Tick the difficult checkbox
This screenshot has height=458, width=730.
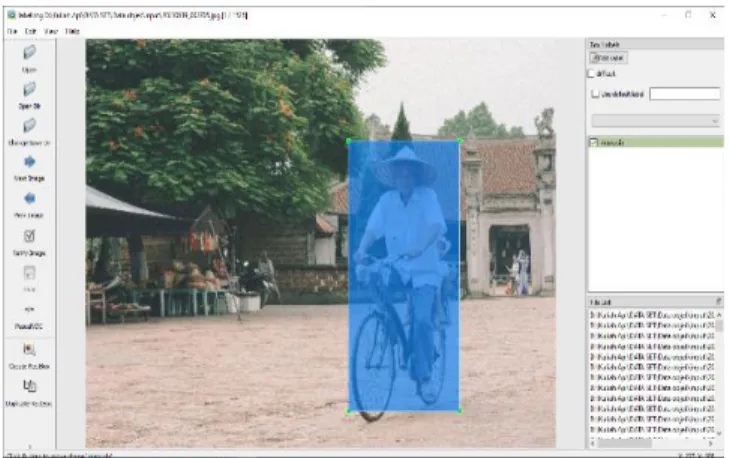(592, 74)
